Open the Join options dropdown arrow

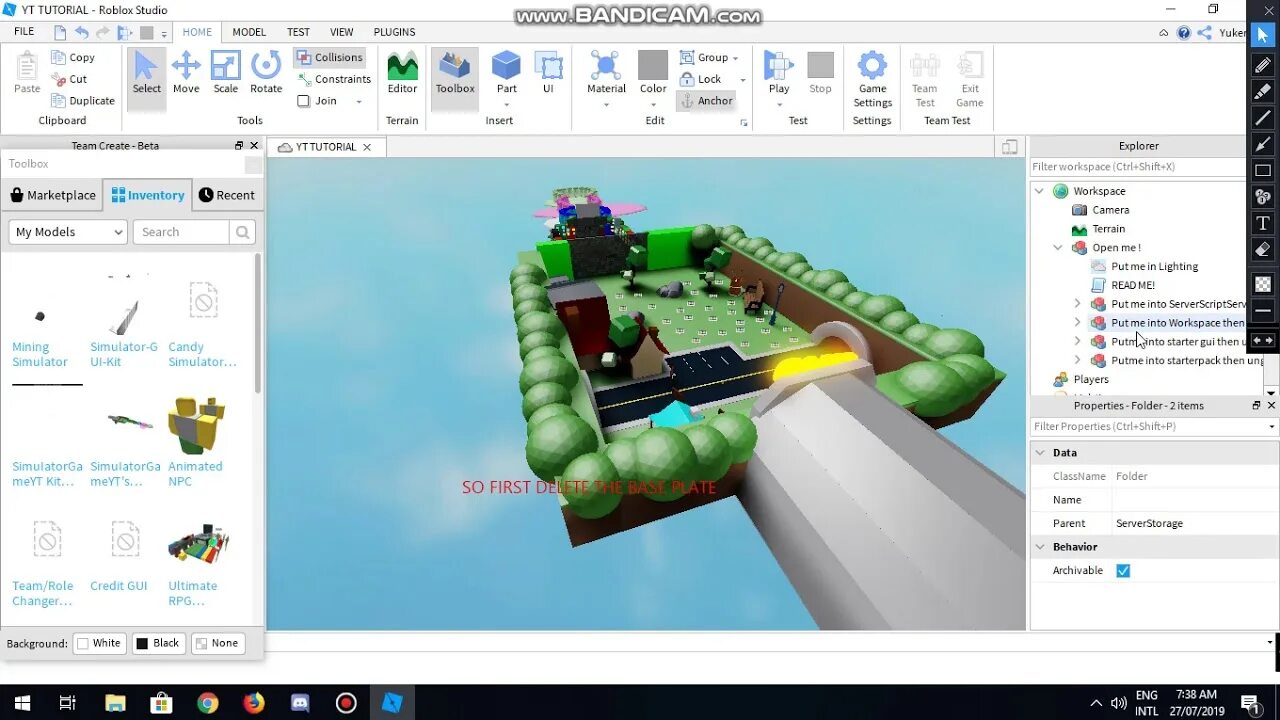359,101
